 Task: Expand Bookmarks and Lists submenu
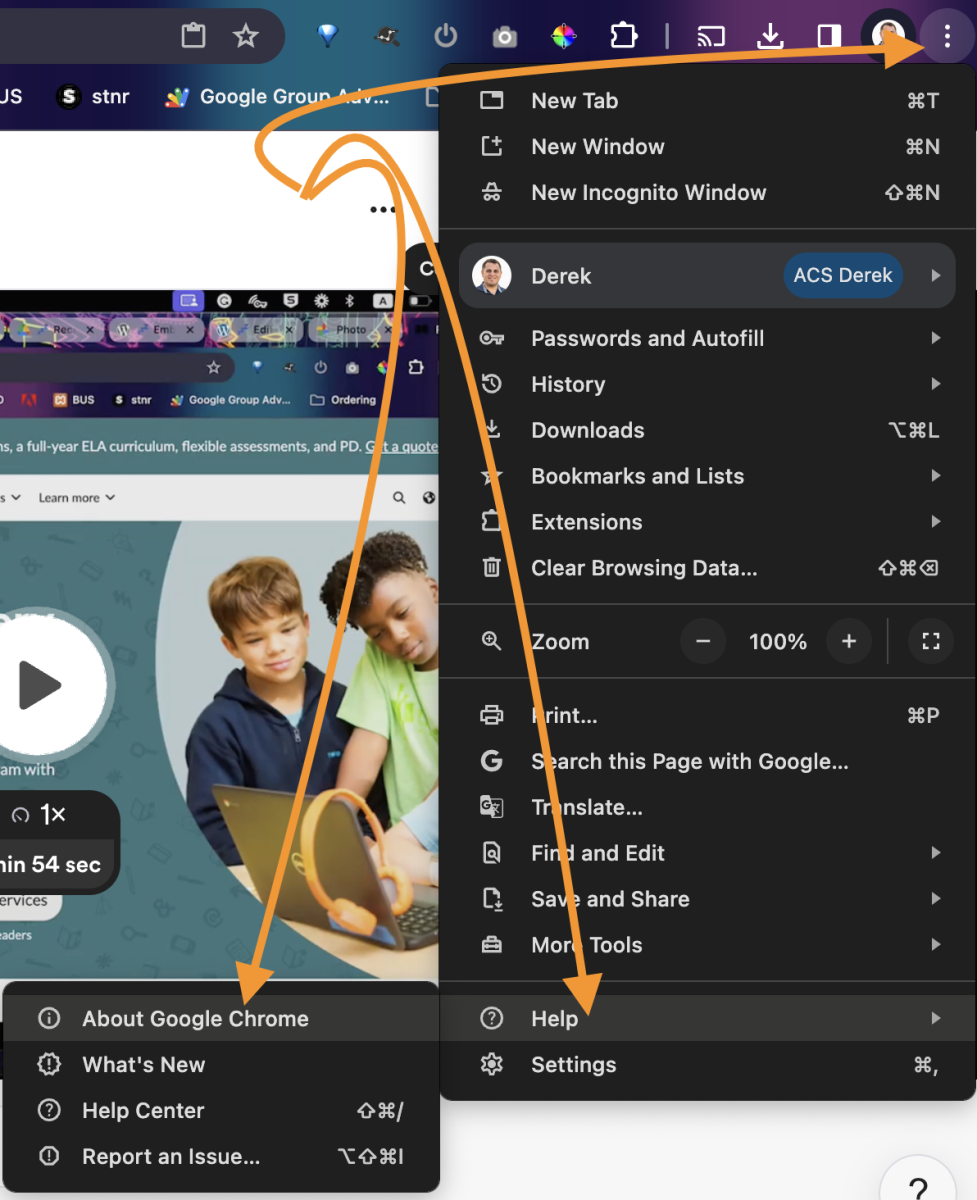708,476
